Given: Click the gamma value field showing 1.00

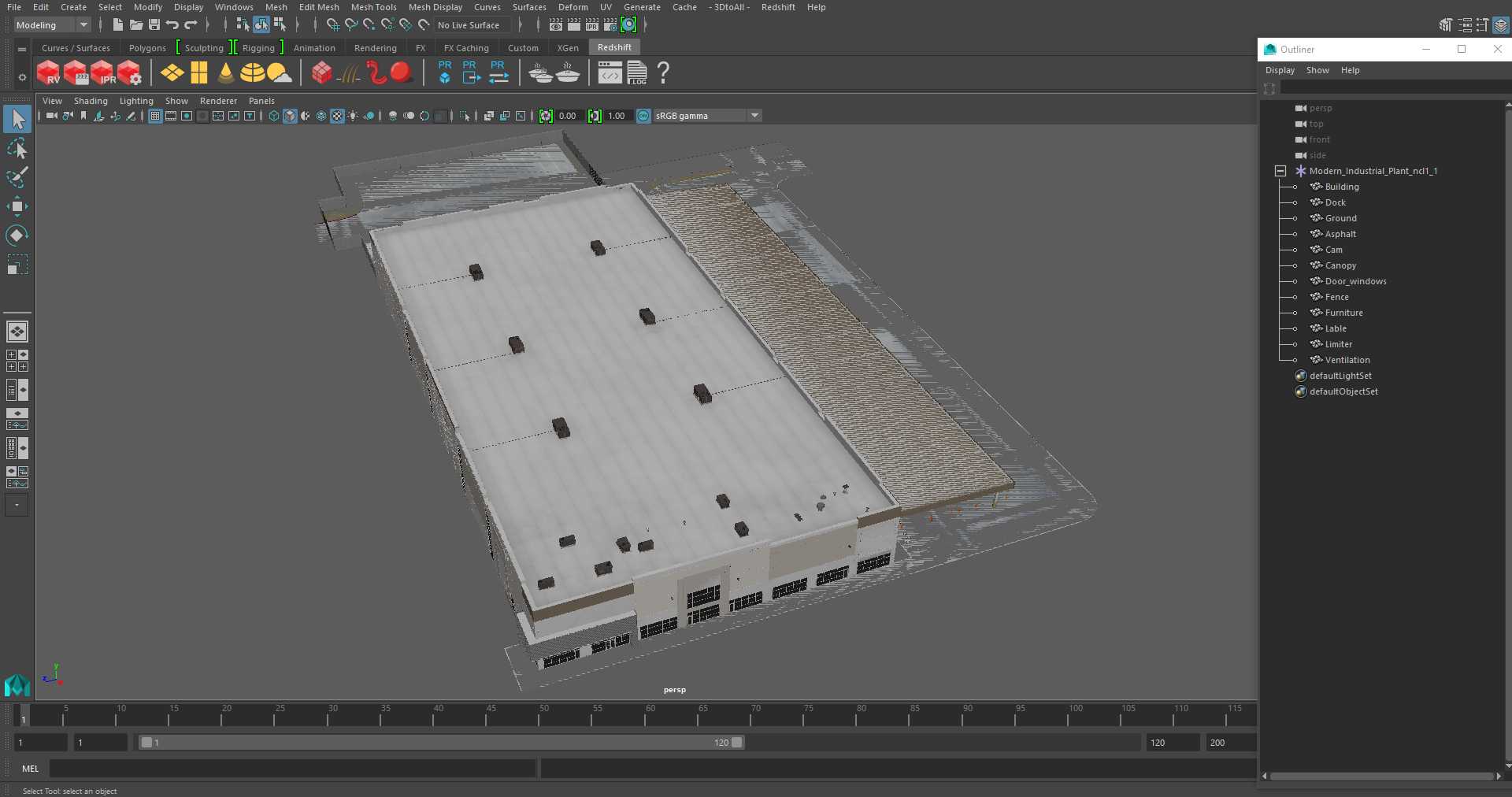Looking at the screenshot, I should click(617, 116).
